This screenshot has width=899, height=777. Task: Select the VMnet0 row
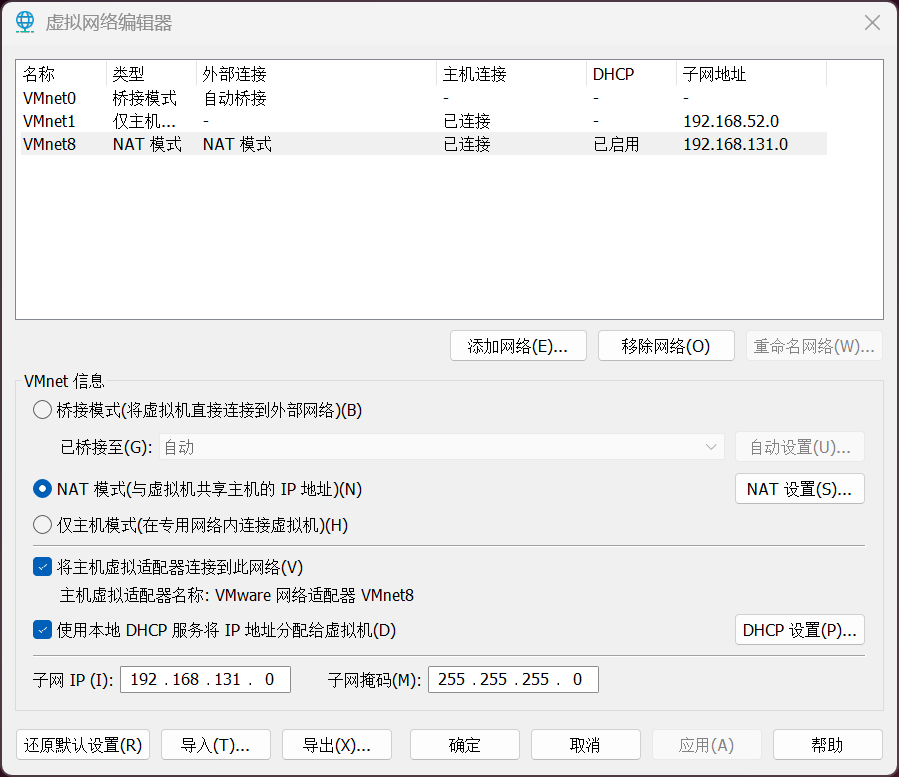coord(424,98)
